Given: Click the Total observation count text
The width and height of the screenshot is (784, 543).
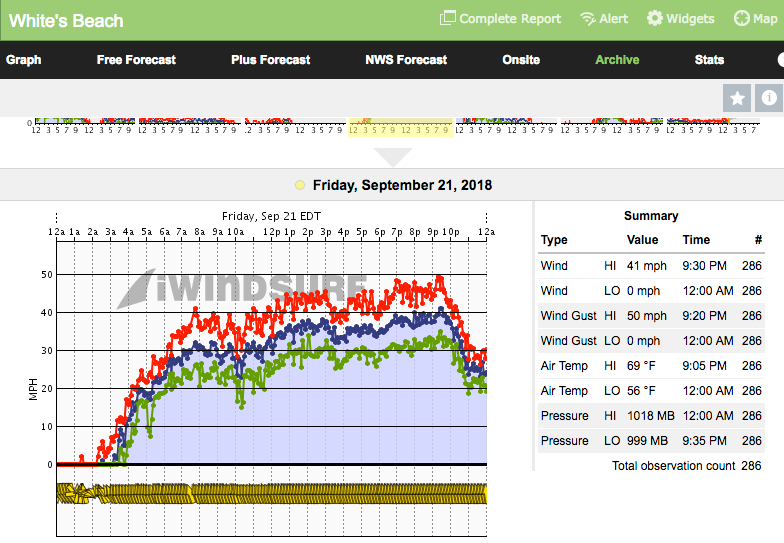Looking at the screenshot, I should coord(674,466).
